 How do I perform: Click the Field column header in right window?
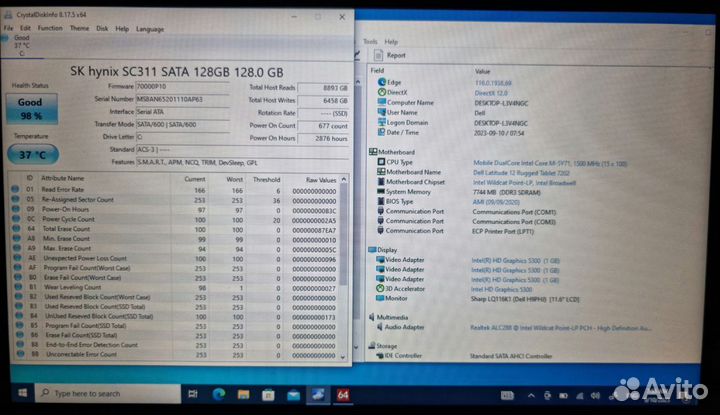tap(377, 70)
